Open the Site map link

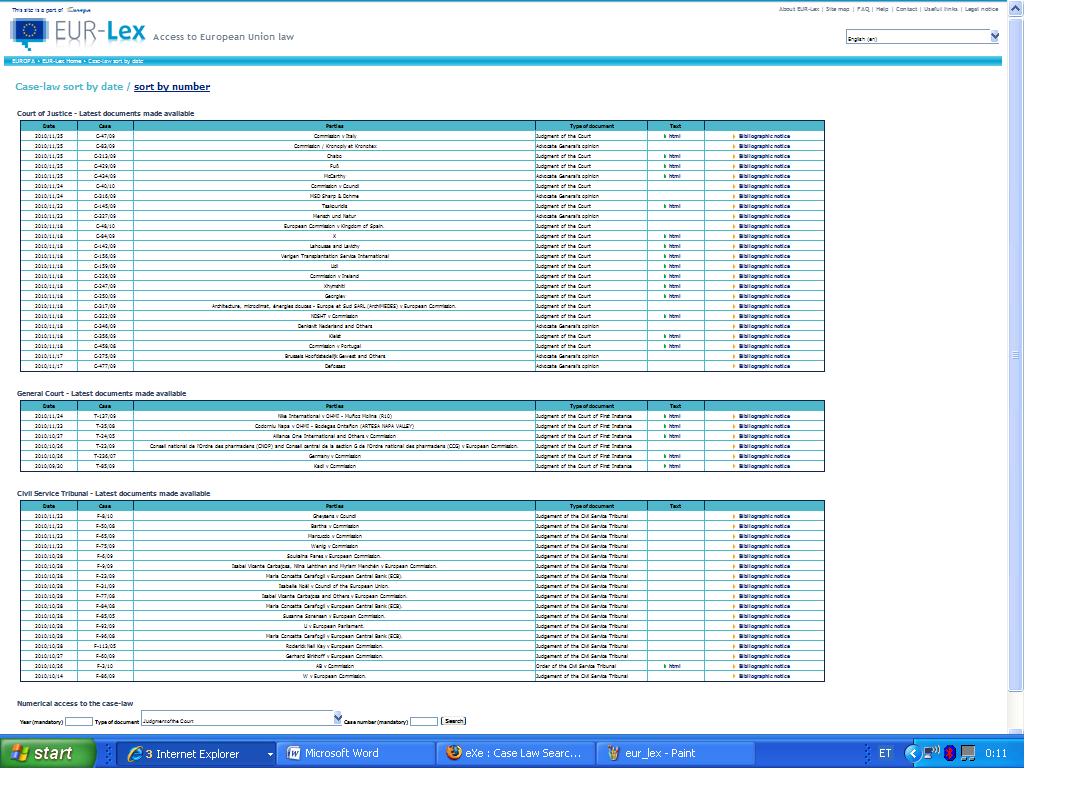click(x=837, y=9)
